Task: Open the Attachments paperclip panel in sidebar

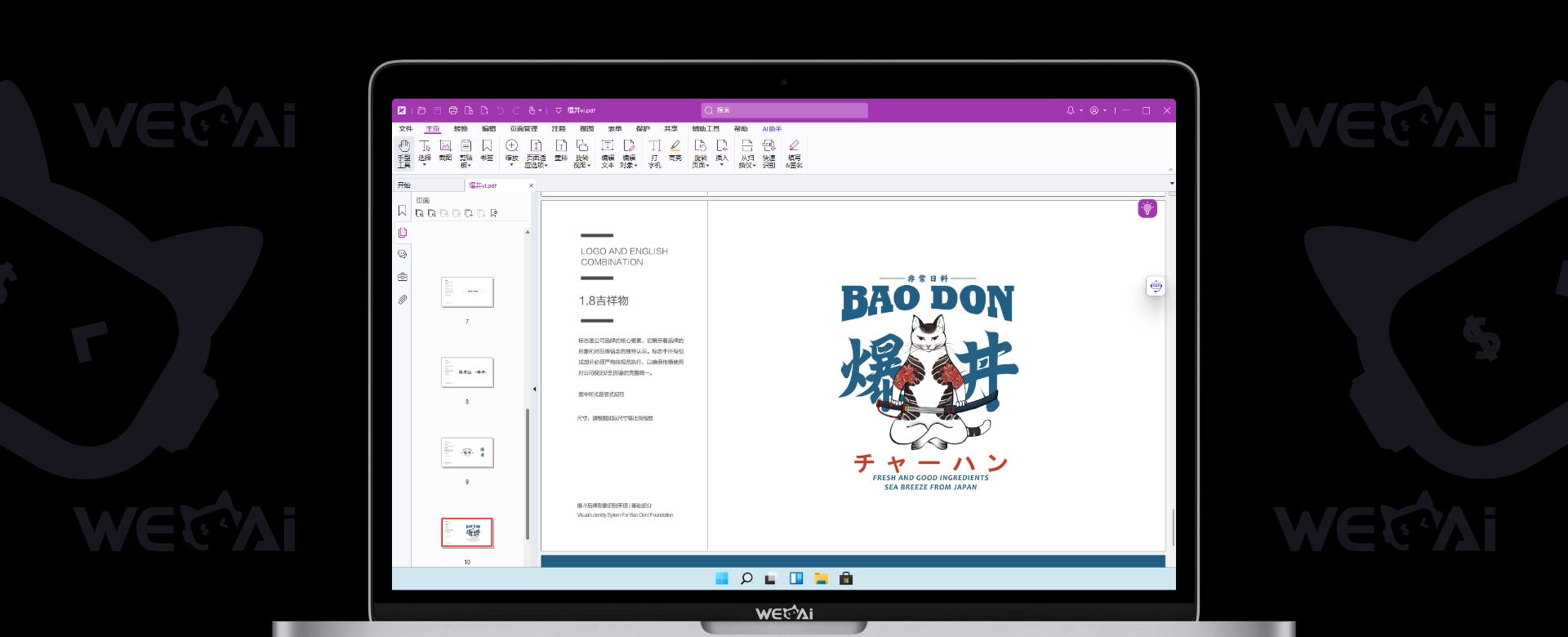Action: coord(402,300)
